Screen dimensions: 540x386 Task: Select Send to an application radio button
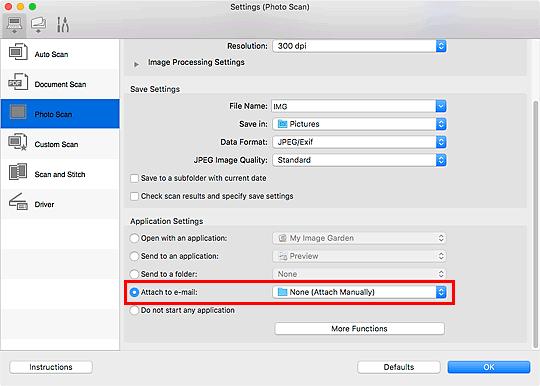pyautogui.click(x=134, y=256)
